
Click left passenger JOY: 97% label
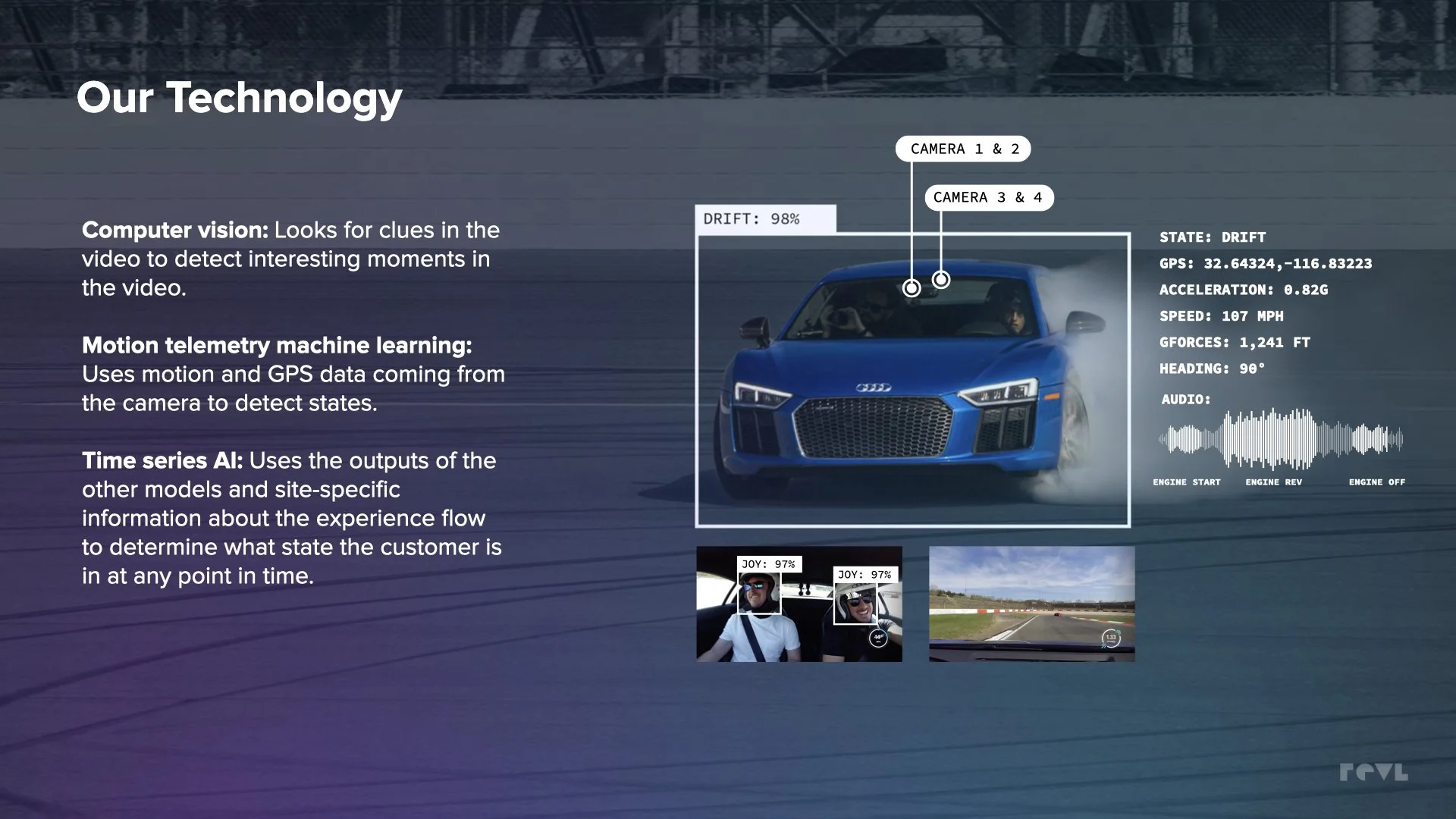click(x=768, y=564)
